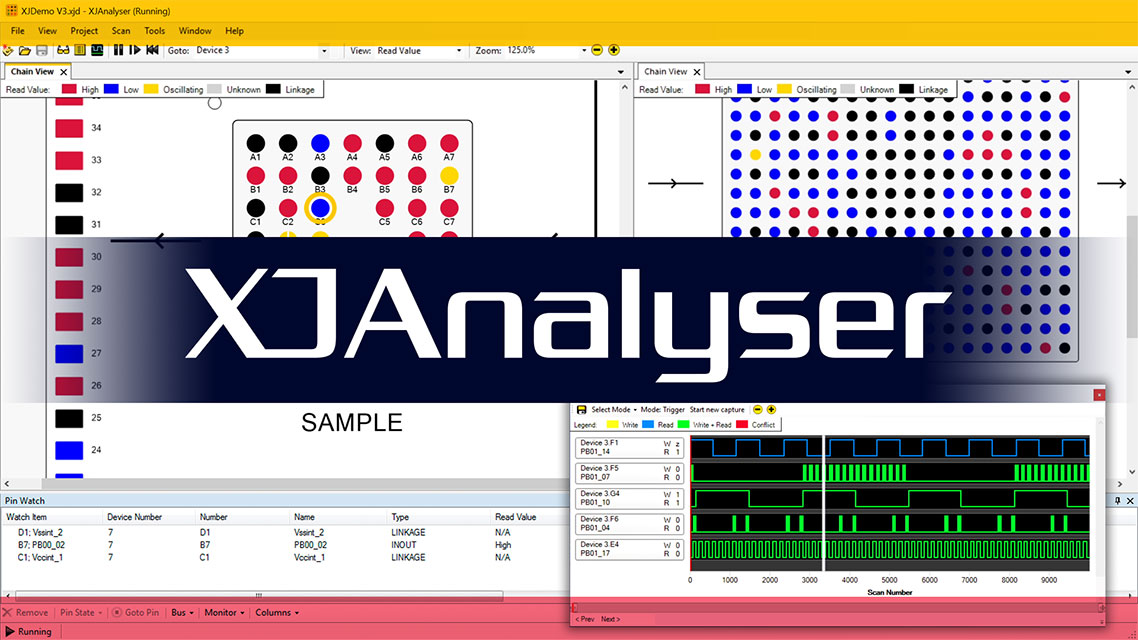
Task: Click the red swatch beside pin 34
Action: point(69,128)
